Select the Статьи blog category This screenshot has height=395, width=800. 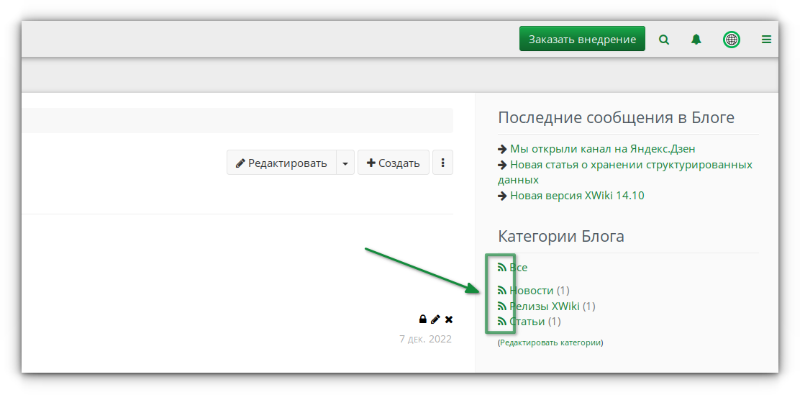[527, 322]
